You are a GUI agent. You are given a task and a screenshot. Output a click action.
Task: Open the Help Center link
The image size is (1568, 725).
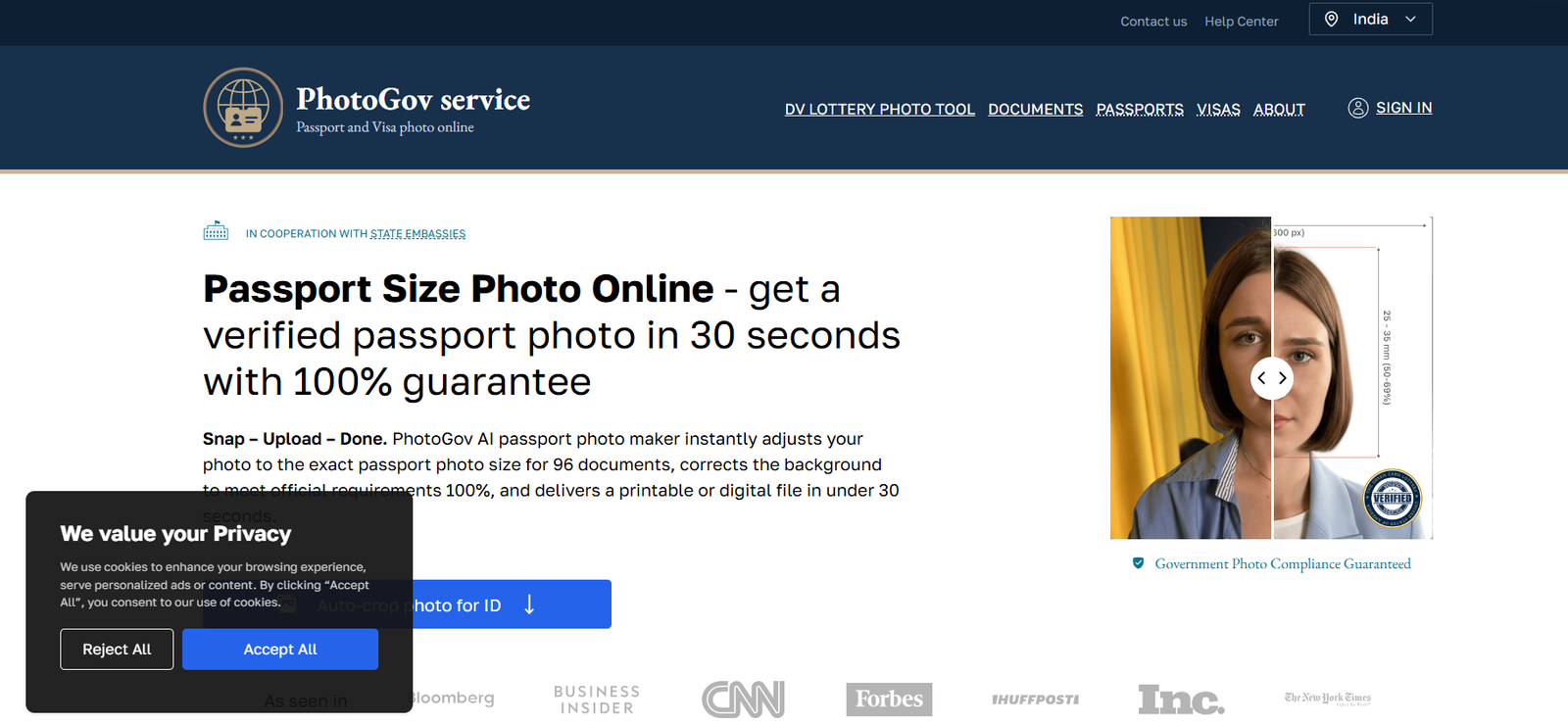[x=1241, y=22]
